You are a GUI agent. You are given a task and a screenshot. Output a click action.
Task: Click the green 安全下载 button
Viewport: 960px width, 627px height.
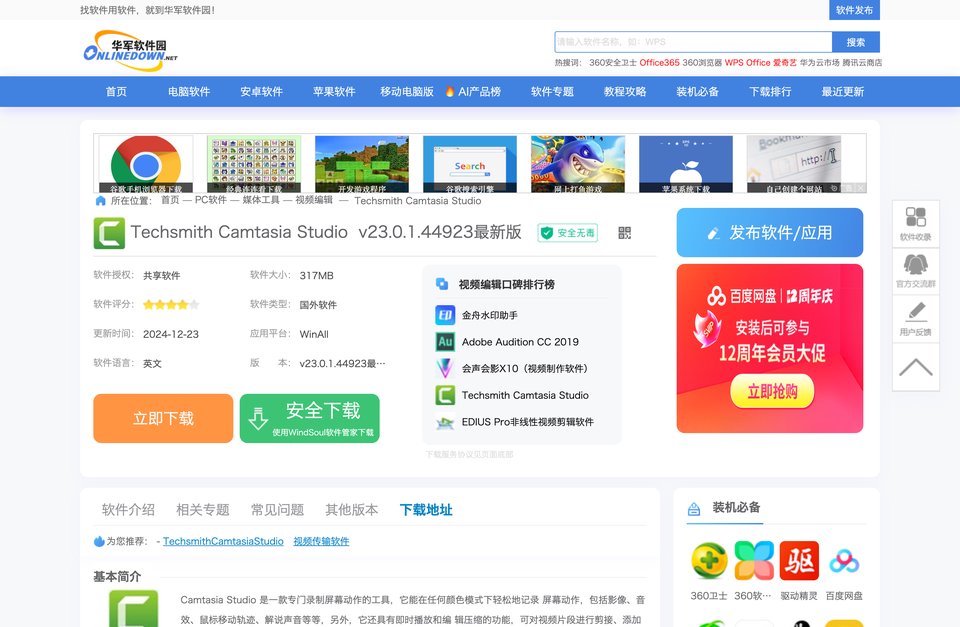tap(310, 418)
